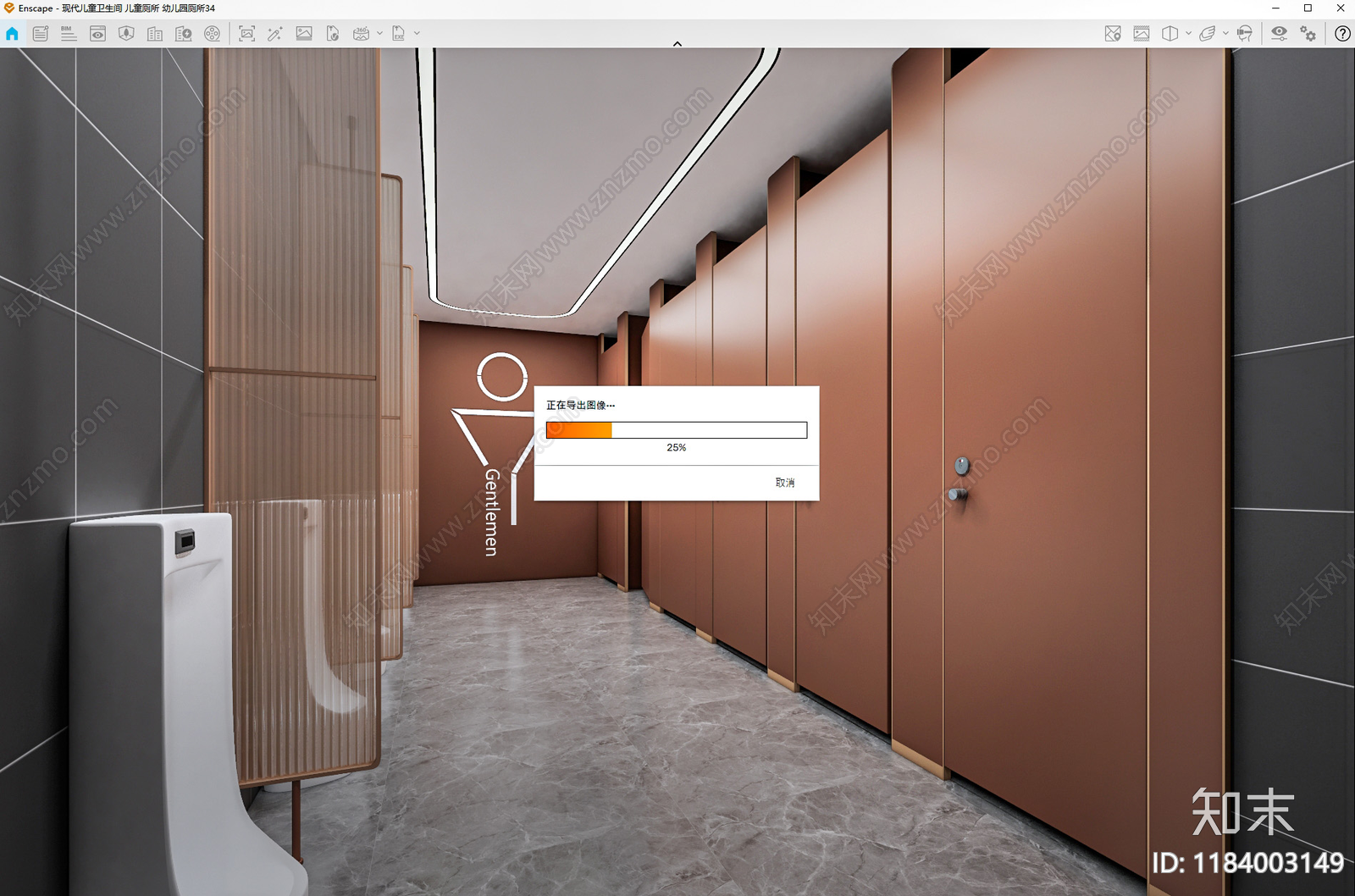The width and height of the screenshot is (1355, 896).
Task: Click the 360 panorama export icon
Action: pyautogui.click(x=362, y=34)
